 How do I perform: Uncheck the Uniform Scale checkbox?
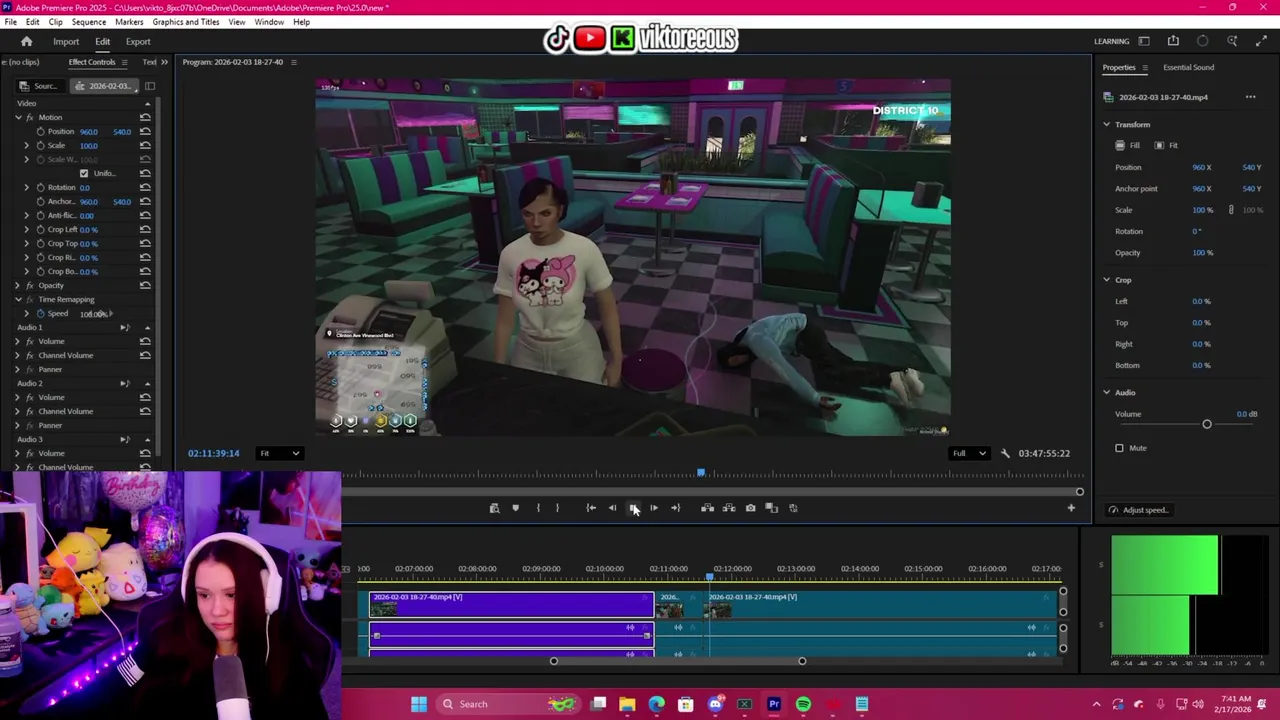[84, 173]
